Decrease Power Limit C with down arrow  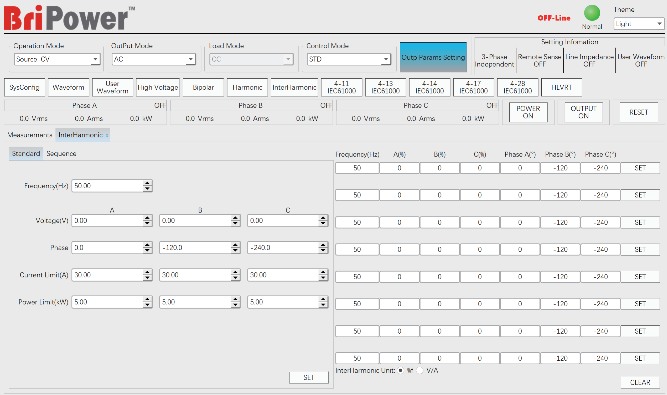tap(323, 305)
